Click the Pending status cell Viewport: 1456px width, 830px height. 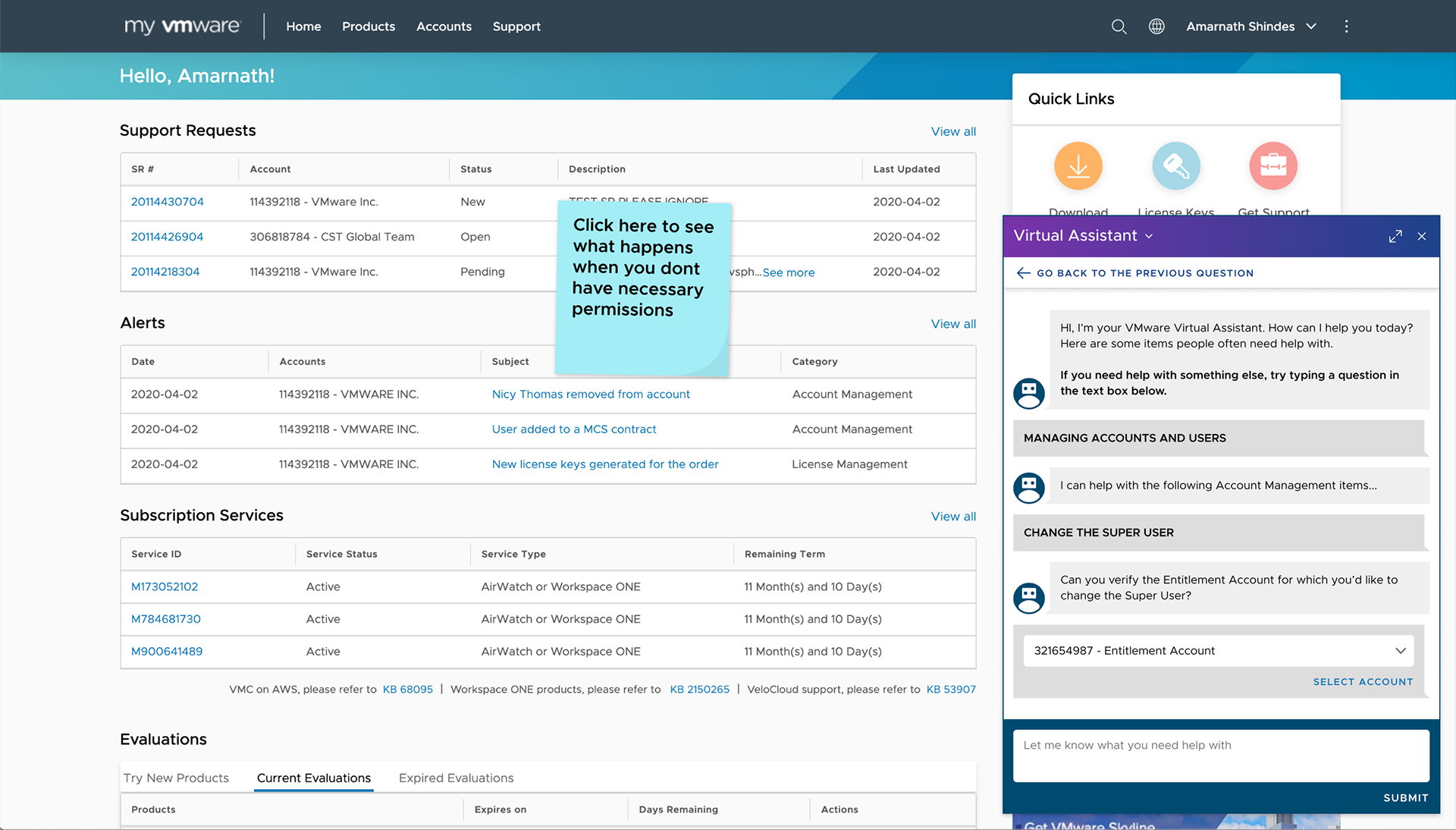[482, 272]
